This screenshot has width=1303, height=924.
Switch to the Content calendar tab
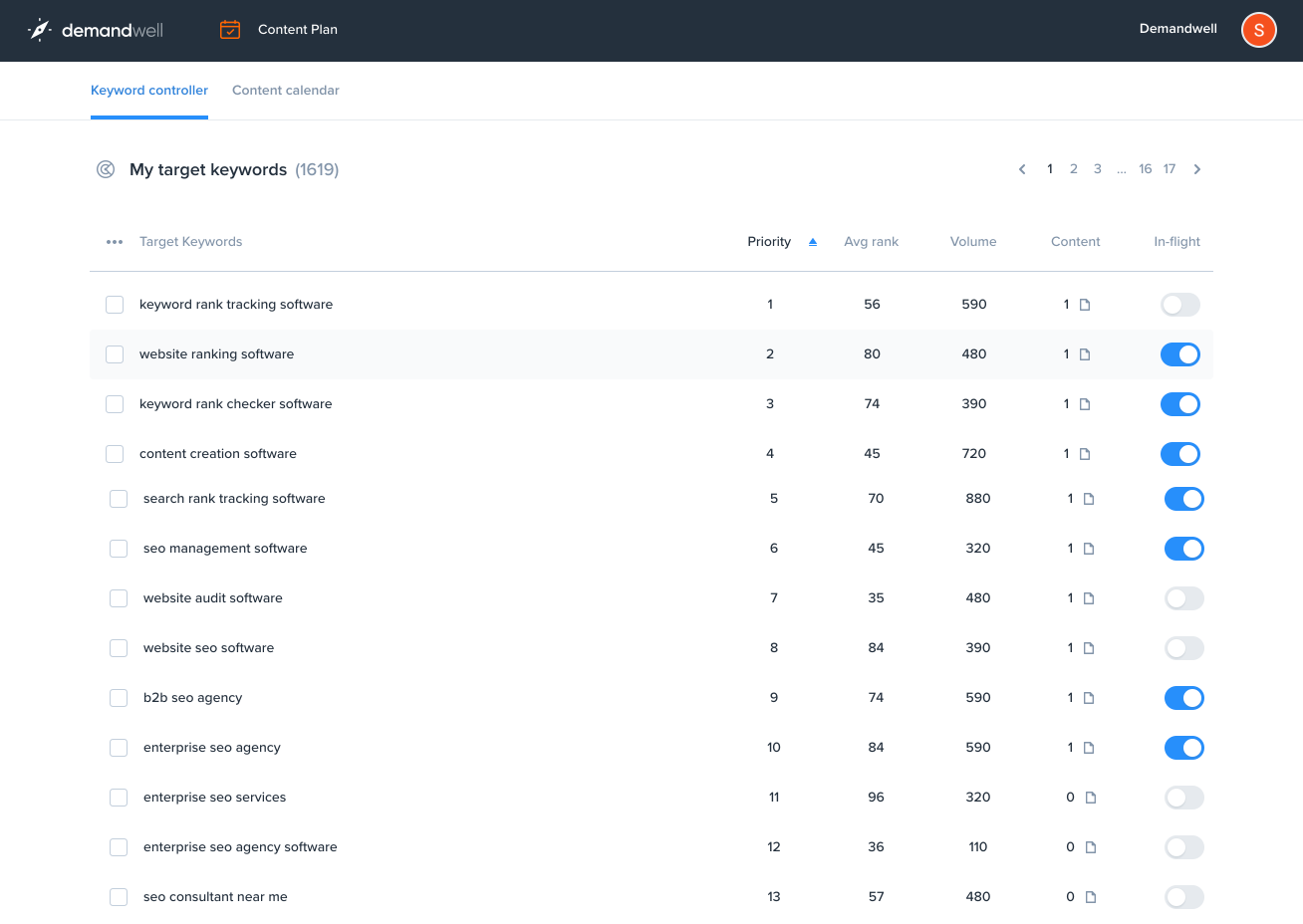tap(285, 91)
